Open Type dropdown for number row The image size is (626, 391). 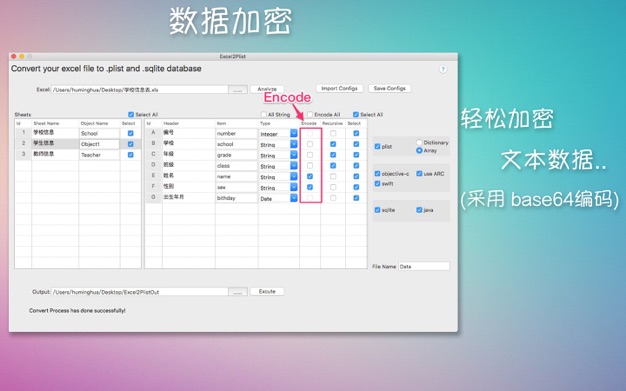click(294, 134)
